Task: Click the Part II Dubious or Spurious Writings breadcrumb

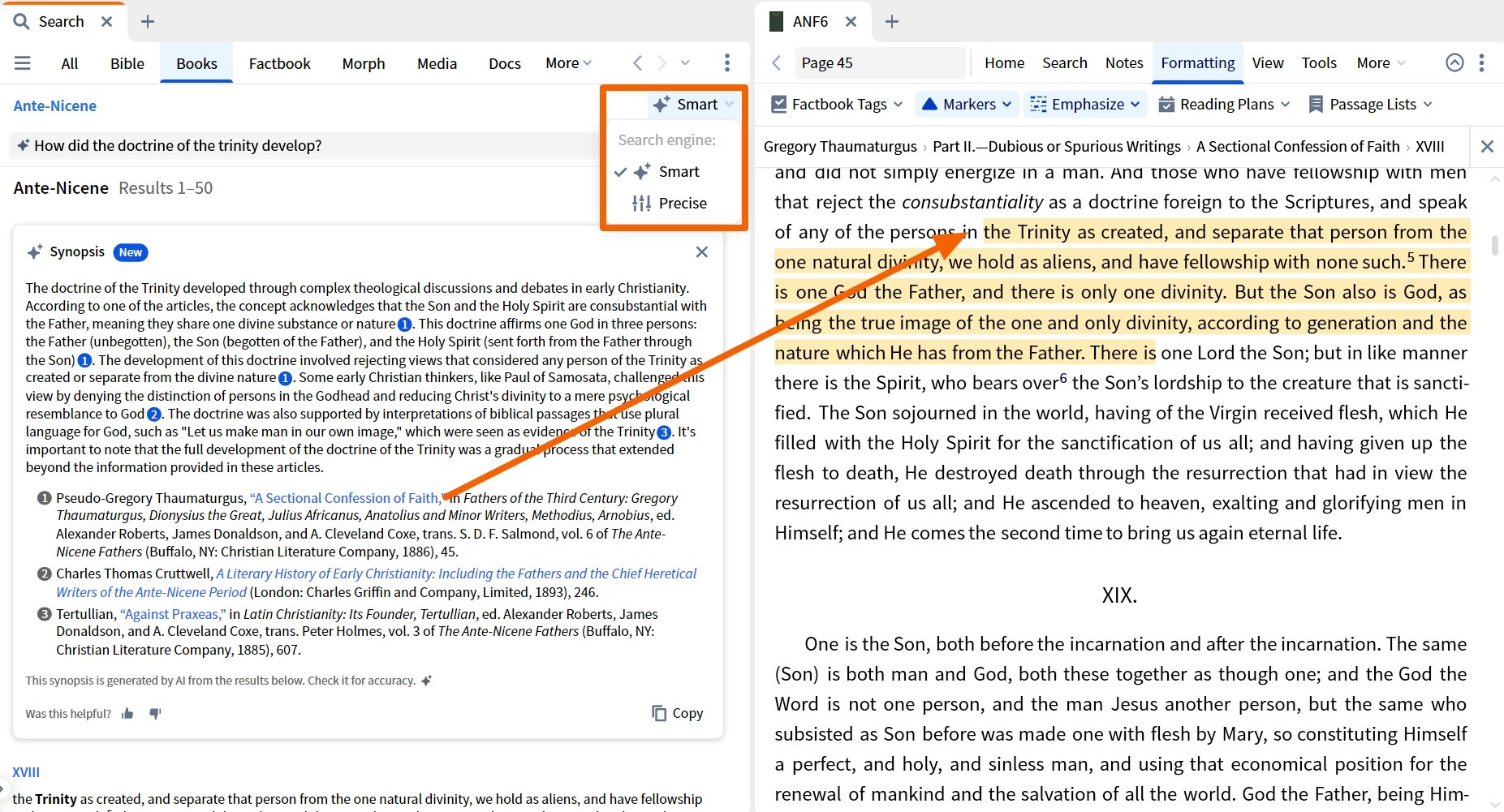Action: click(x=1057, y=147)
